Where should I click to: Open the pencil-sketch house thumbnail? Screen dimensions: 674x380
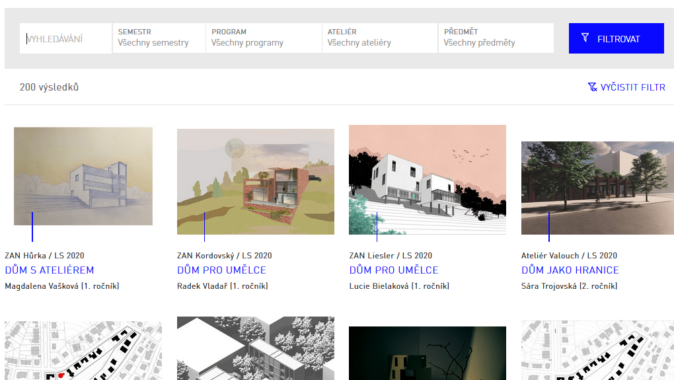pos(83,176)
